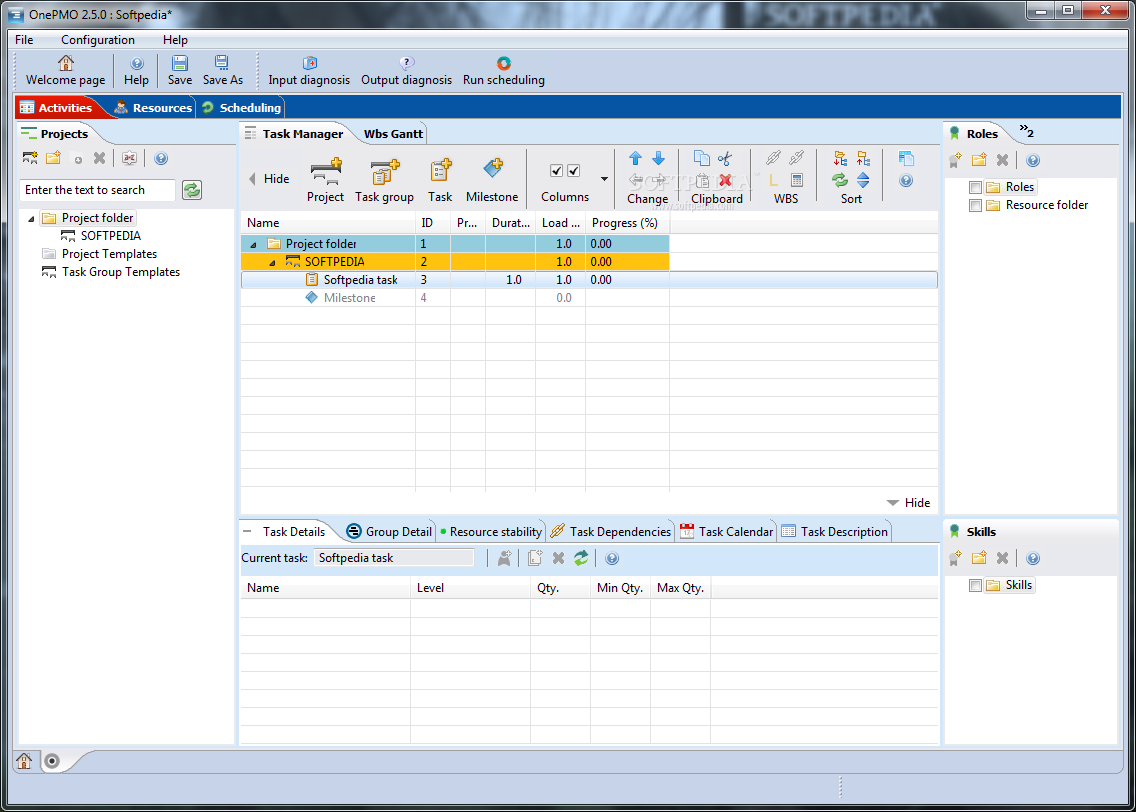Click the new folder icon in the Projects panel
1136x812 pixels.
pyautogui.click(x=54, y=158)
